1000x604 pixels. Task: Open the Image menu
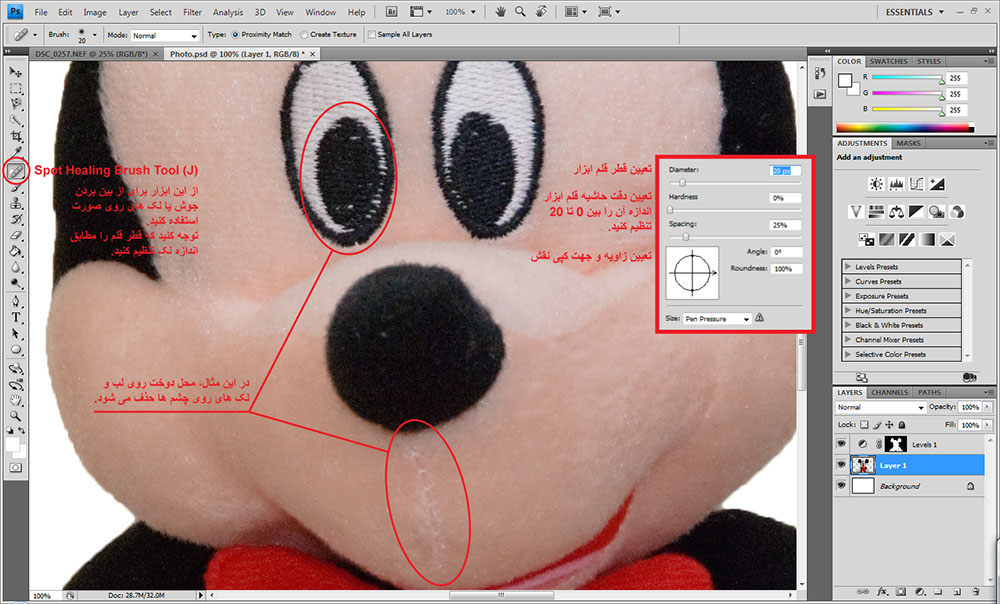95,12
